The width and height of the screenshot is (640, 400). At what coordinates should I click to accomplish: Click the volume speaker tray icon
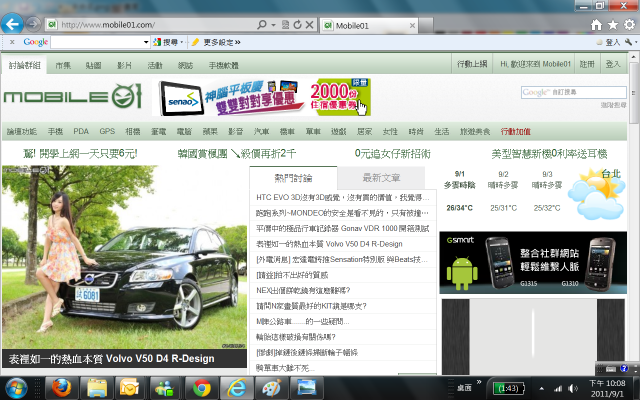573,389
